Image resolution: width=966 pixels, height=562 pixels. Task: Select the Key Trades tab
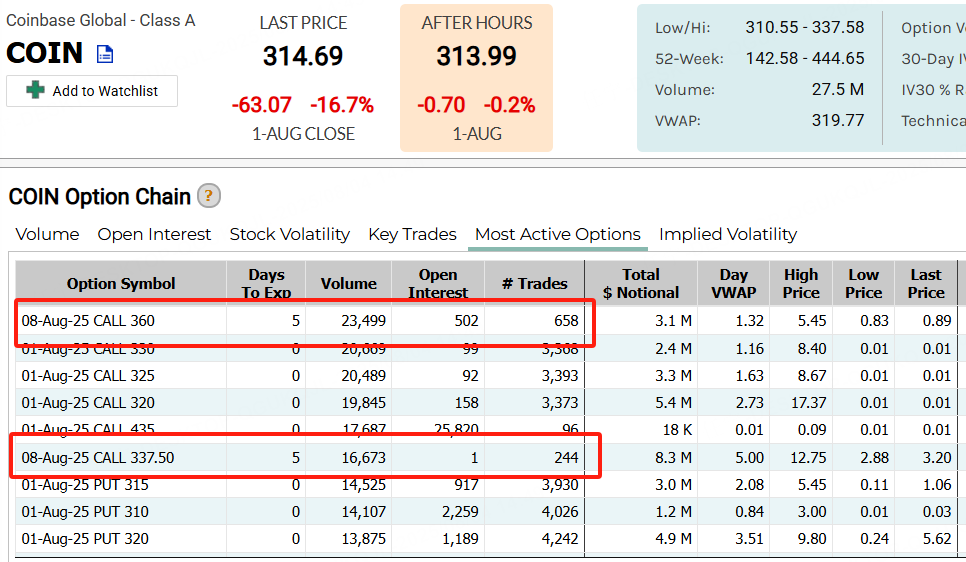coord(412,234)
